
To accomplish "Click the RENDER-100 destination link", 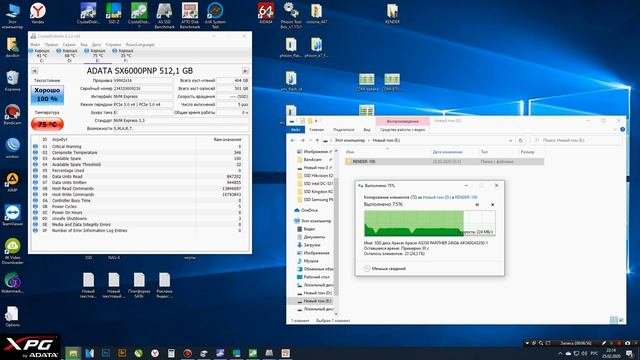I will tap(466, 197).
